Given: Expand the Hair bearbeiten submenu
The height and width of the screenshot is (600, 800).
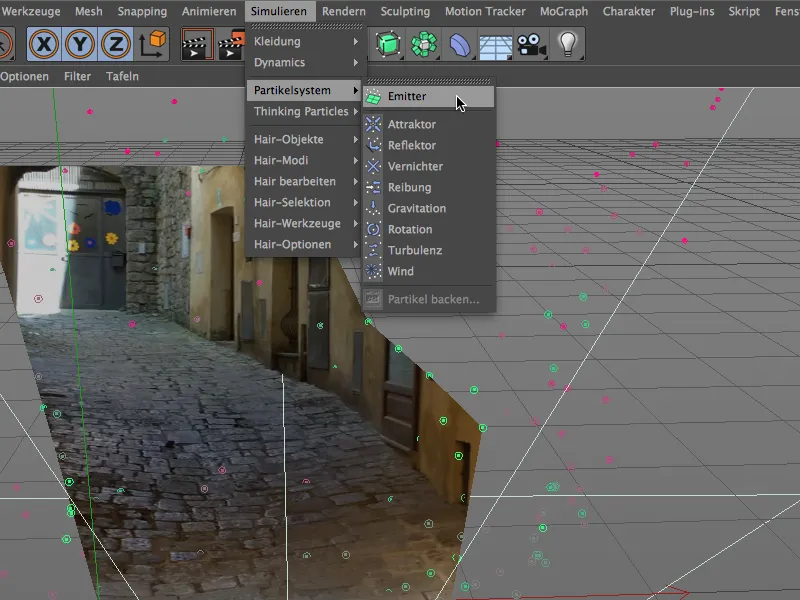Looking at the screenshot, I should coord(305,181).
